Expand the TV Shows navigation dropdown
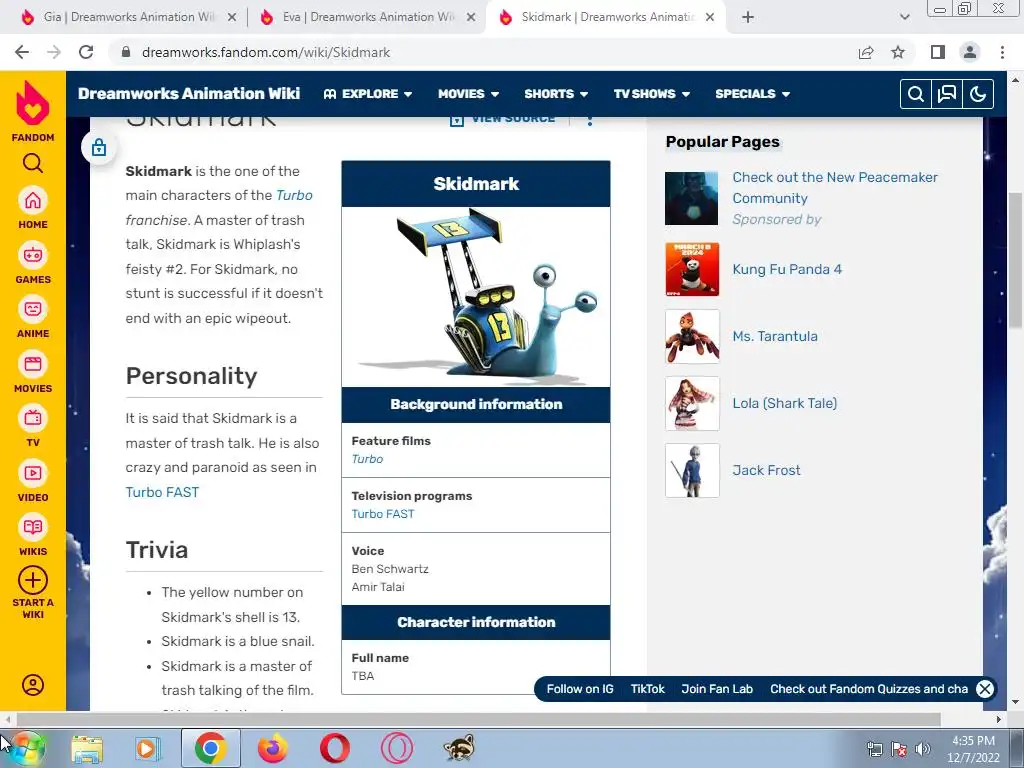Image resolution: width=1024 pixels, height=768 pixels. point(652,94)
